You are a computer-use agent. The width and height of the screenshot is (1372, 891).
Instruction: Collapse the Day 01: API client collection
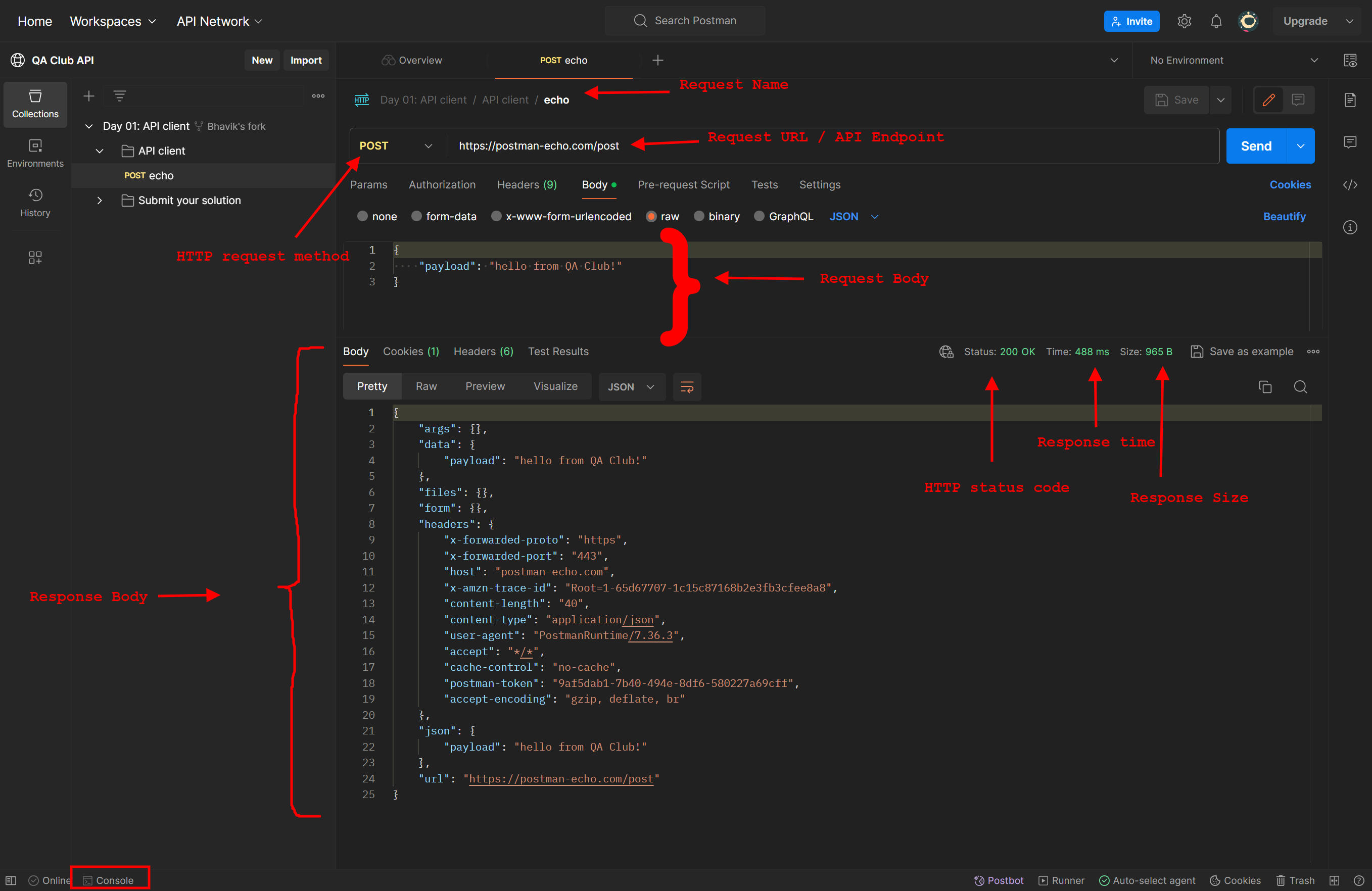tap(89, 126)
